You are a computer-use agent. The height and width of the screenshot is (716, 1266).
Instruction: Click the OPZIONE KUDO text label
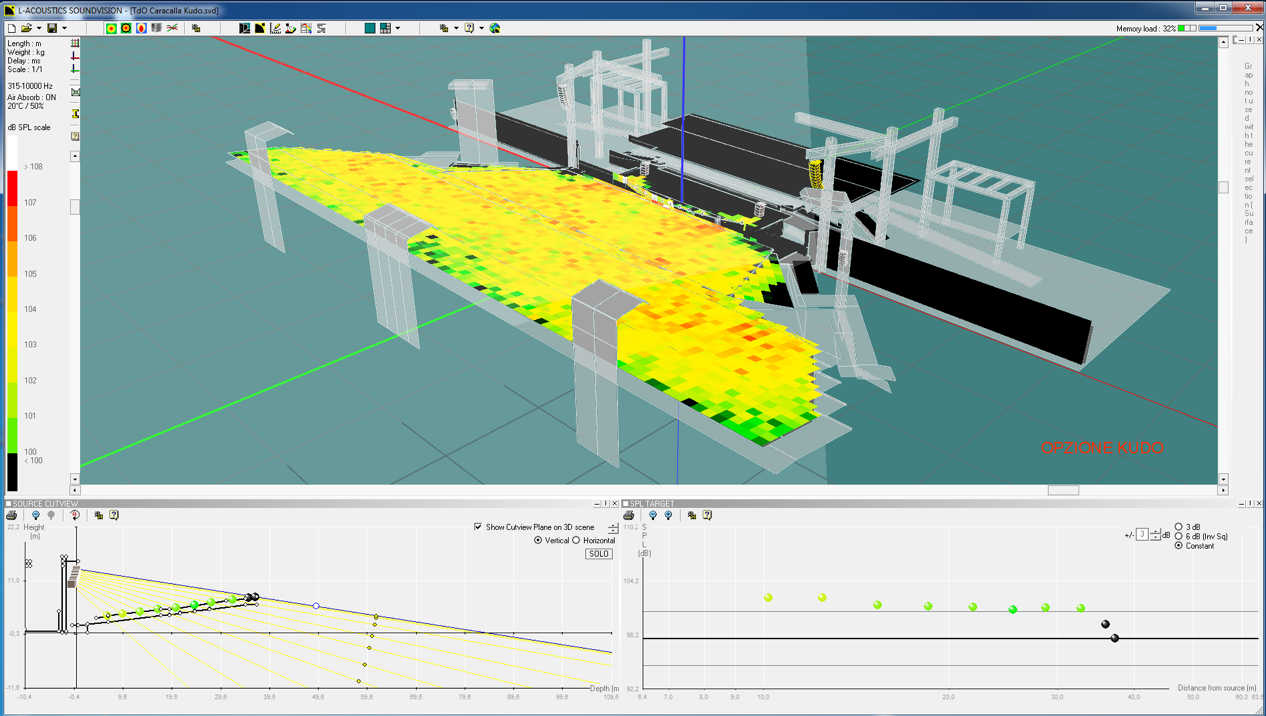1102,448
